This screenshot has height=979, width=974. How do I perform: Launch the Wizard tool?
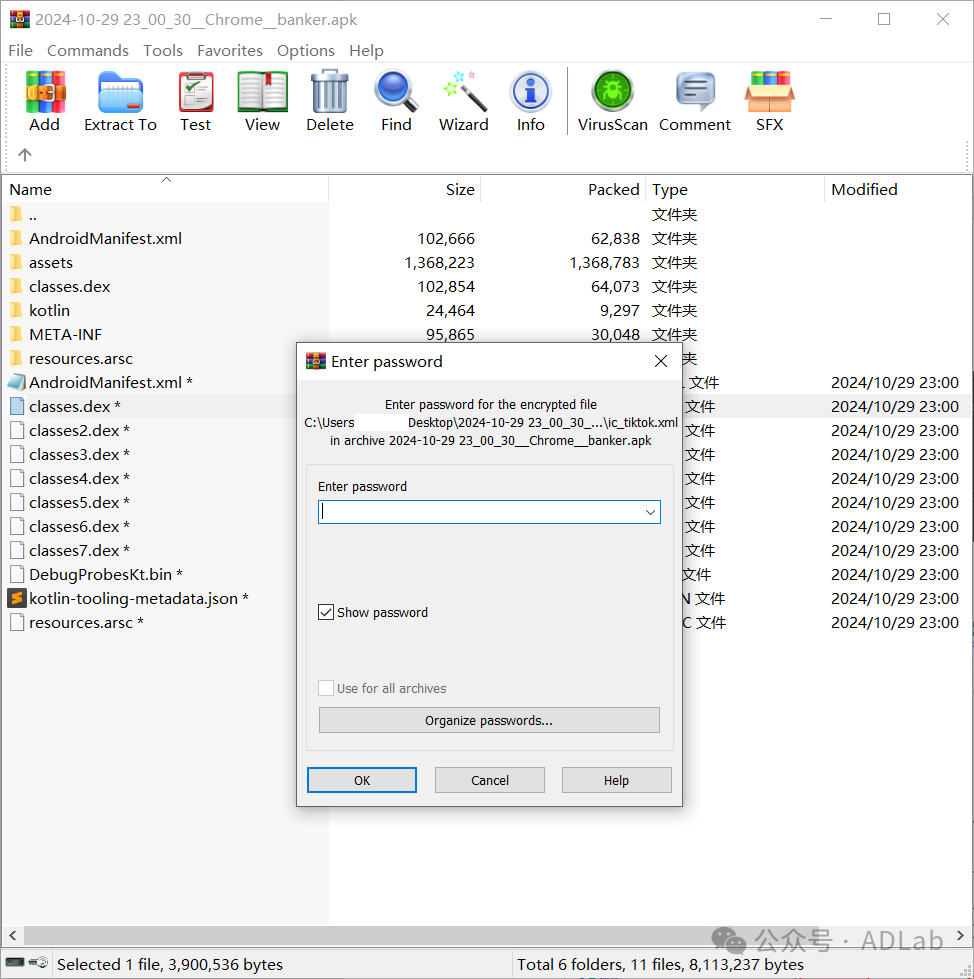[464, 102]
